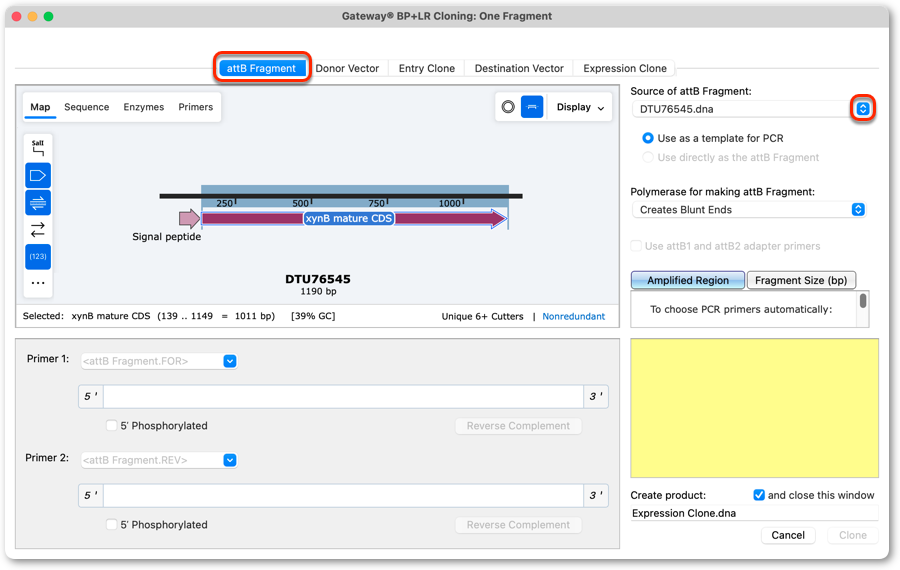
Task: Open the Sequence view tab
Action: click(87, 107)
